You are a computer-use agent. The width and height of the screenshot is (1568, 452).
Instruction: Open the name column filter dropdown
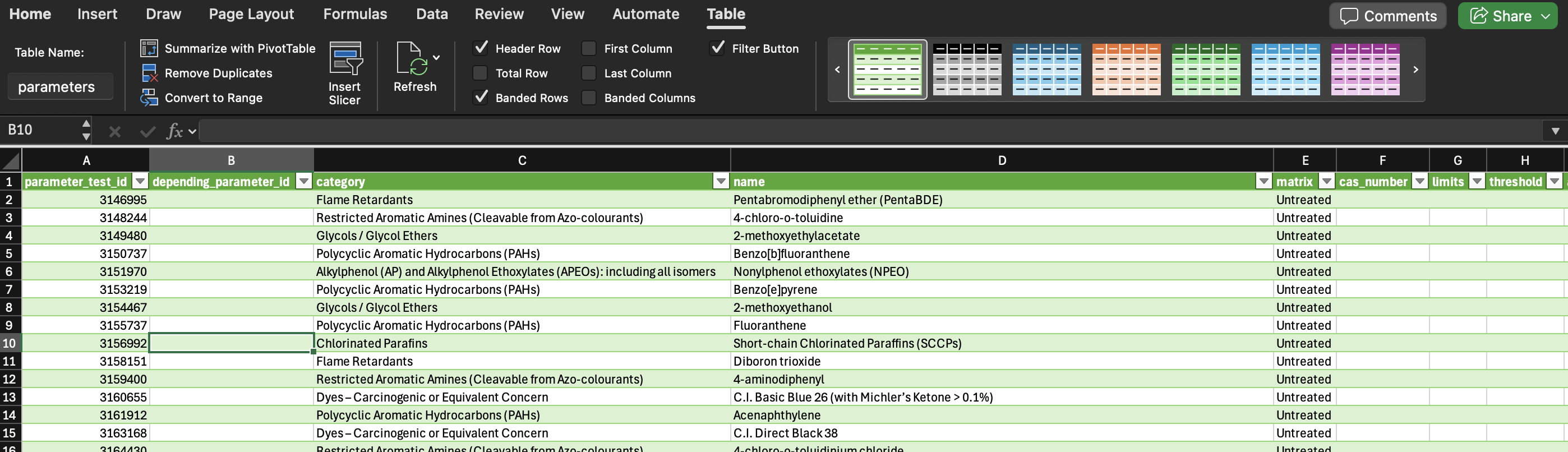click(1264, 181)
